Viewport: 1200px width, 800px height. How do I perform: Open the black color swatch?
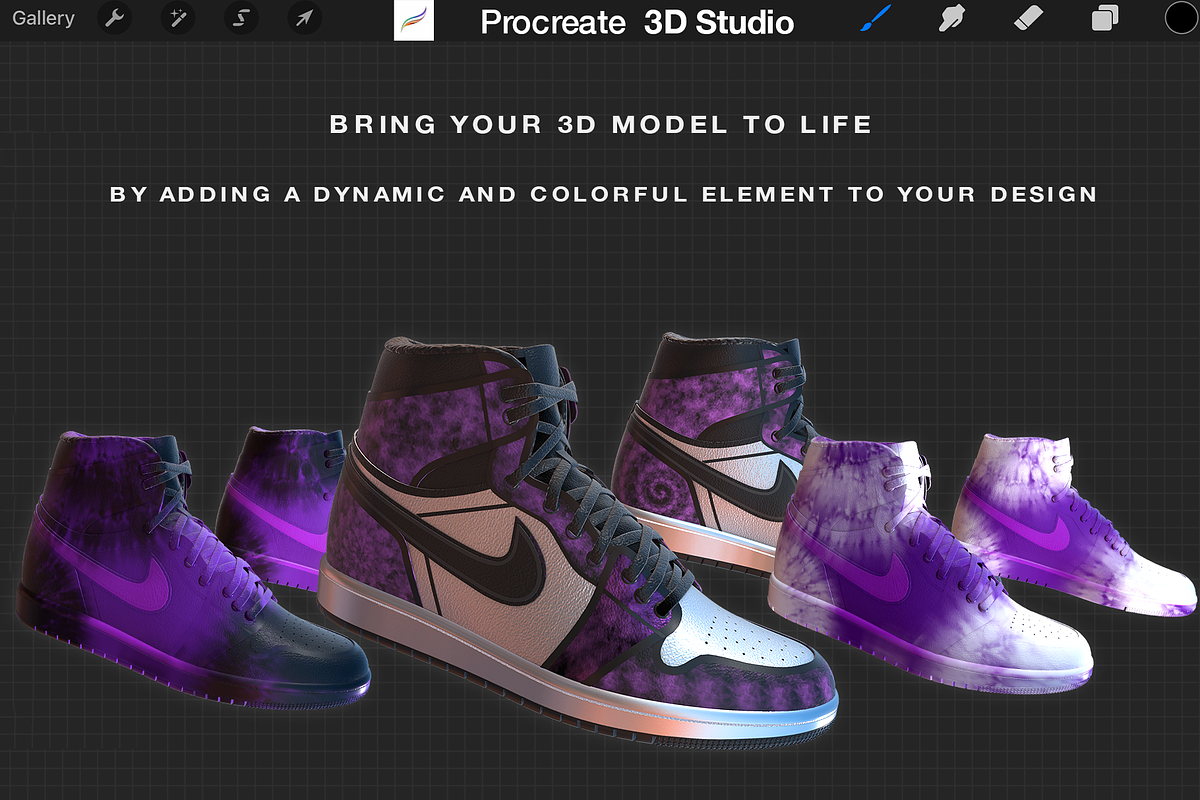pyautogui.click(x=1180, y=19)
